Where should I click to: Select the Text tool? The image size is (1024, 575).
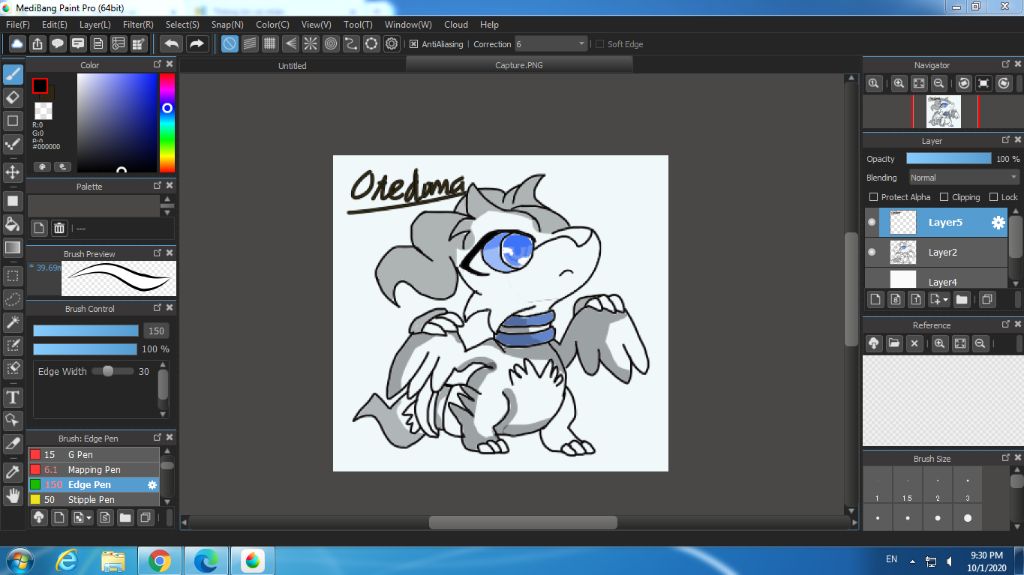pyautogui.click(x=12, y=397)
